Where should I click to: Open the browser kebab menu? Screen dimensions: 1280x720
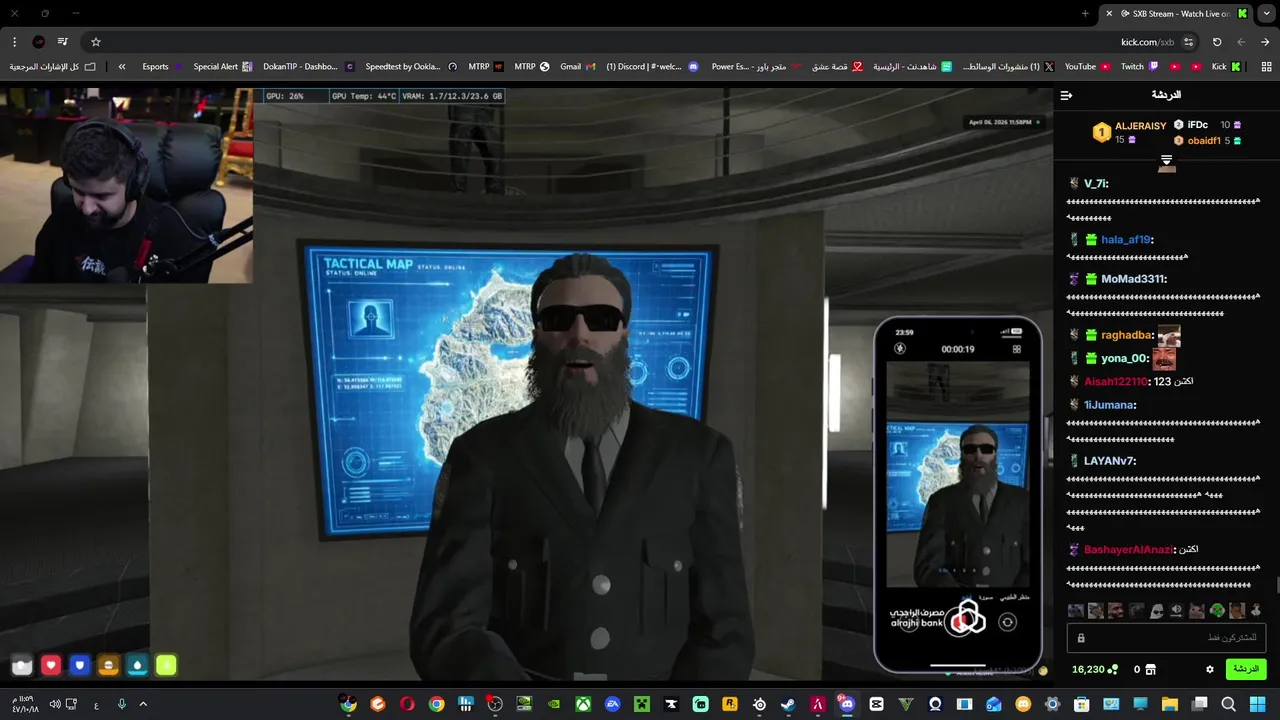(x=14, y=42)
